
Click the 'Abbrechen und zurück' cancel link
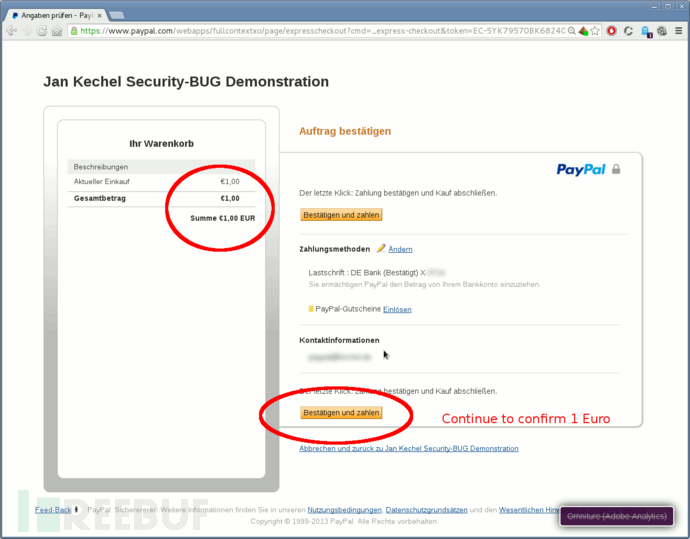click(409, 448)
